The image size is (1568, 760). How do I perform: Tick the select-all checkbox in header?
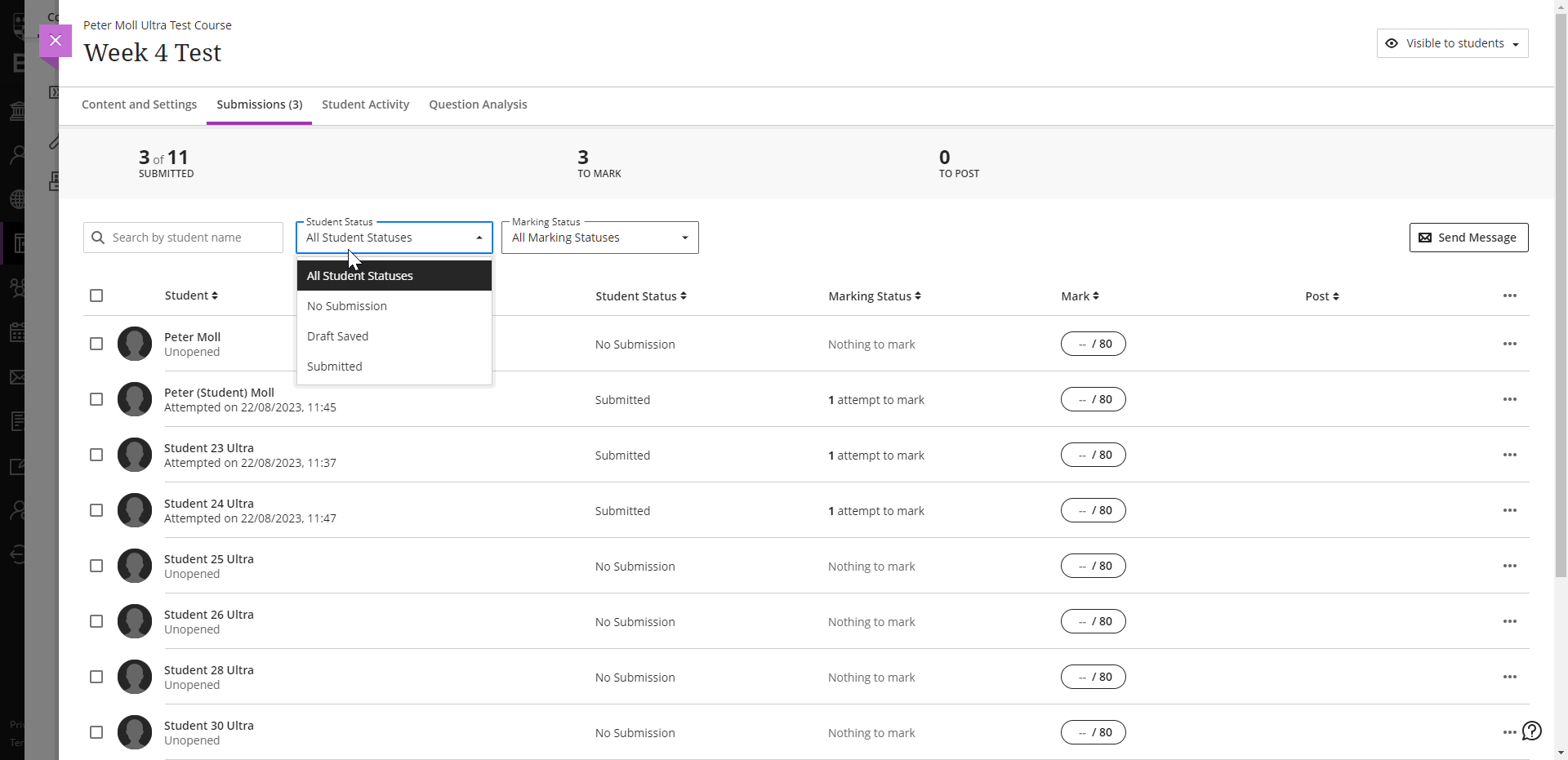[x=96, y=296]
